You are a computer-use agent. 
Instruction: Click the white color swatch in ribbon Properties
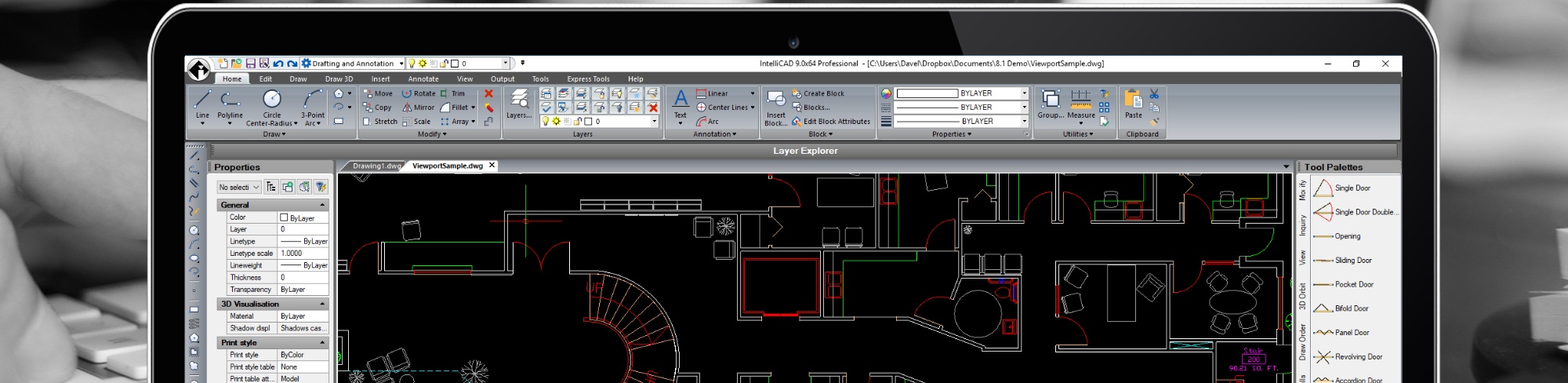(x=927, y=93)
